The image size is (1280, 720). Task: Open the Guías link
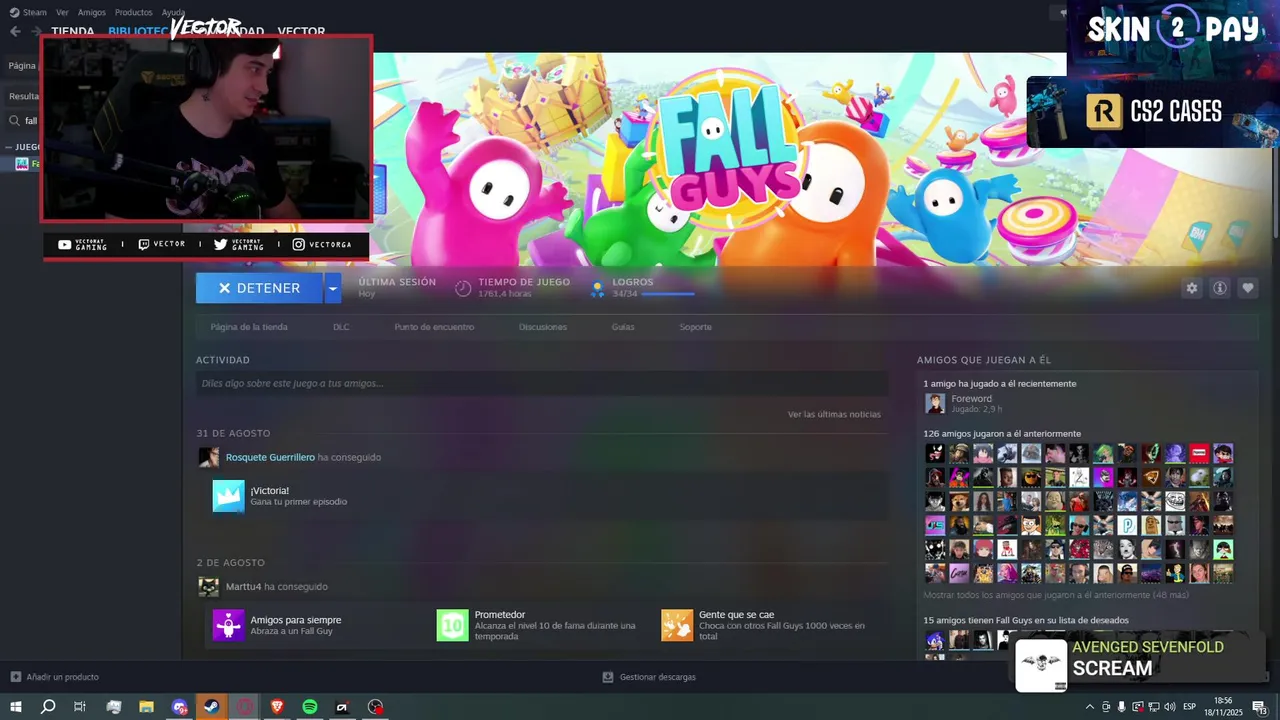(x=623, y=327)
